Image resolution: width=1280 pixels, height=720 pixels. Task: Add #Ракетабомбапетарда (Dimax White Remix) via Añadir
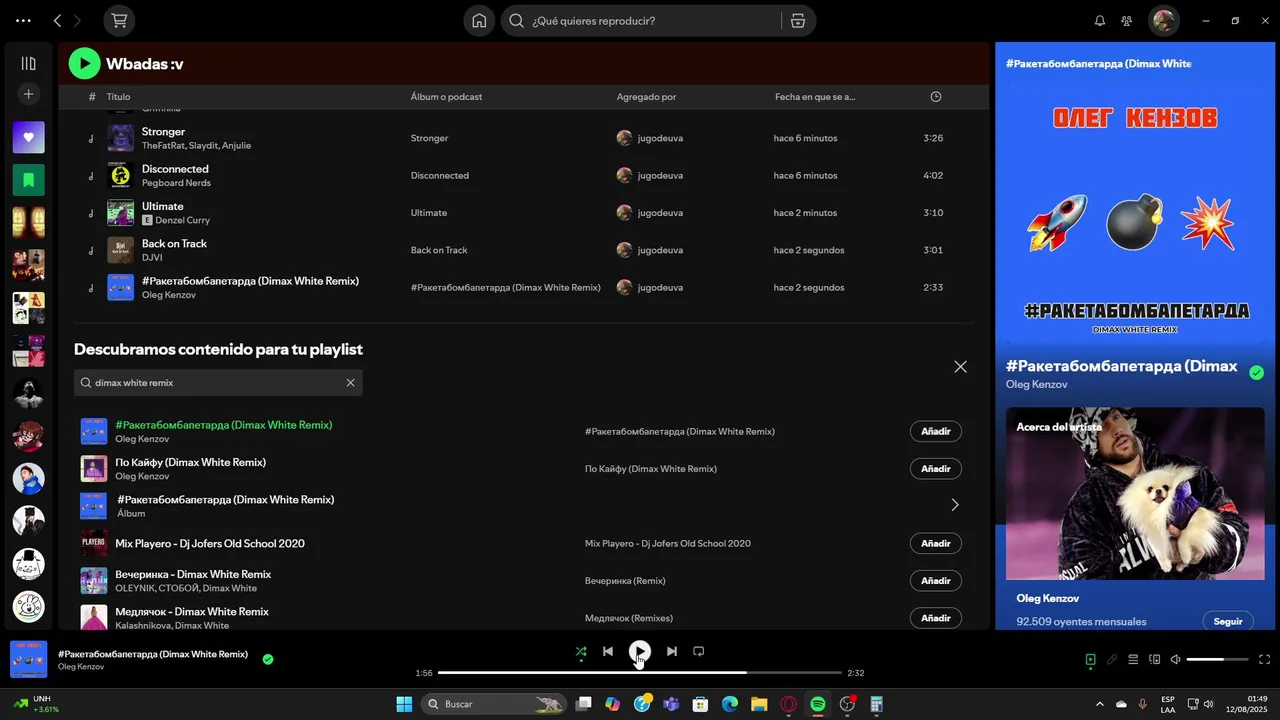[x=936, y=431]
